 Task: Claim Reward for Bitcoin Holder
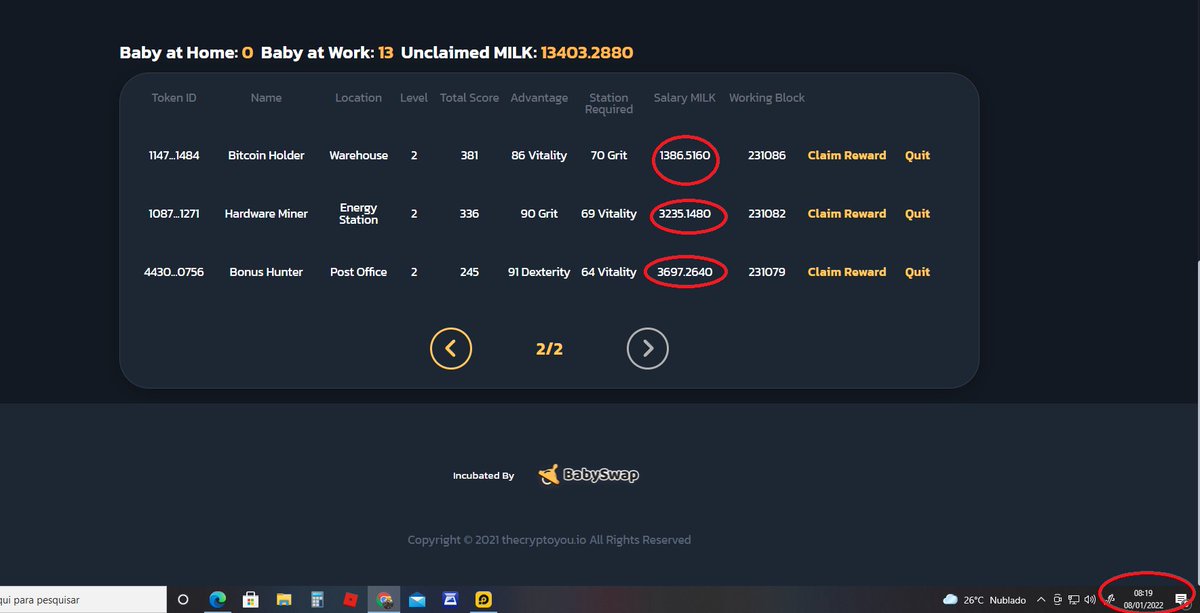[x=847, y=155]
